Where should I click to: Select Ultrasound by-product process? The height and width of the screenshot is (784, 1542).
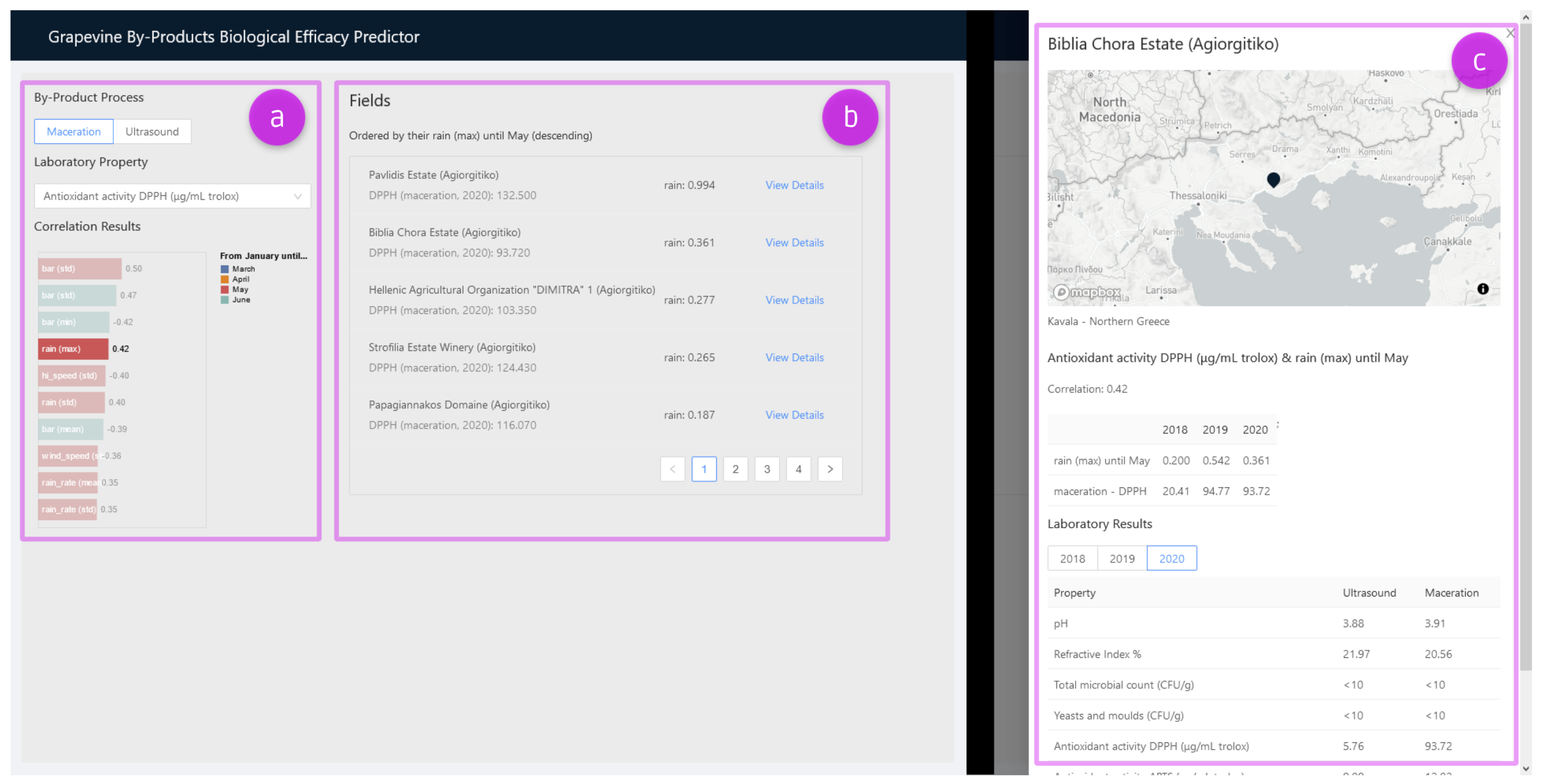(152, 131)
